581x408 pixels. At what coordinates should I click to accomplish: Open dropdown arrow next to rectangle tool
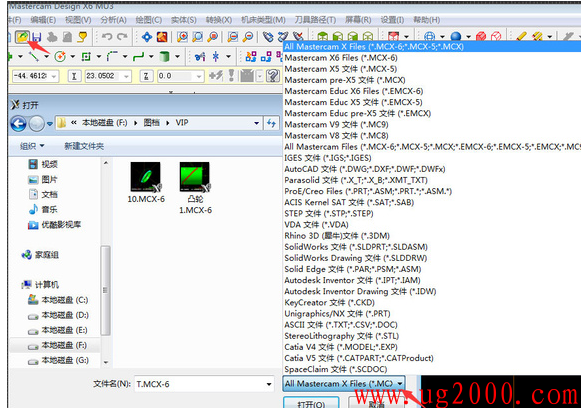(99, 56)
